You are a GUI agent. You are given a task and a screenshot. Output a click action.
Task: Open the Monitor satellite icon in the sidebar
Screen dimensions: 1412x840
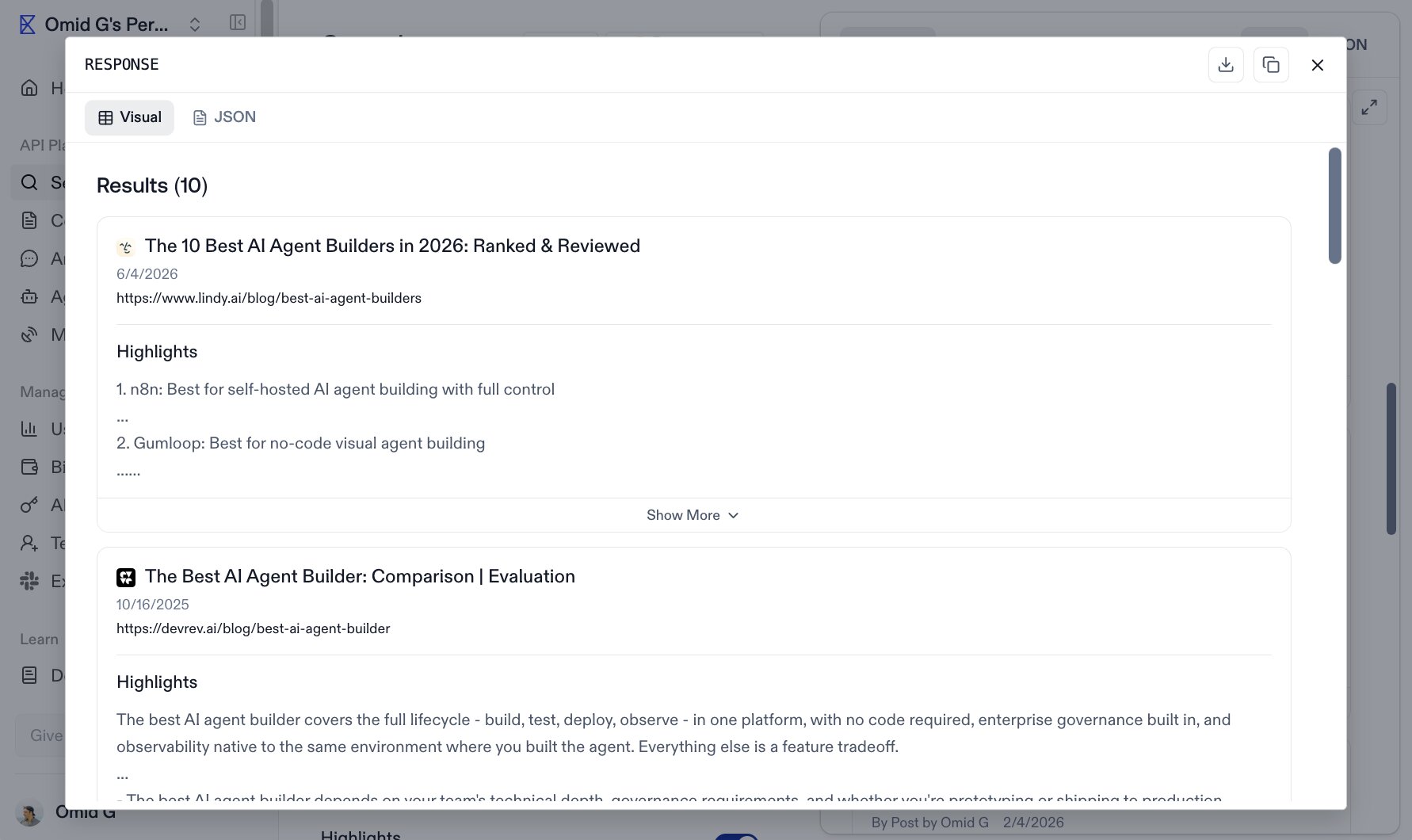pos(29,334)
